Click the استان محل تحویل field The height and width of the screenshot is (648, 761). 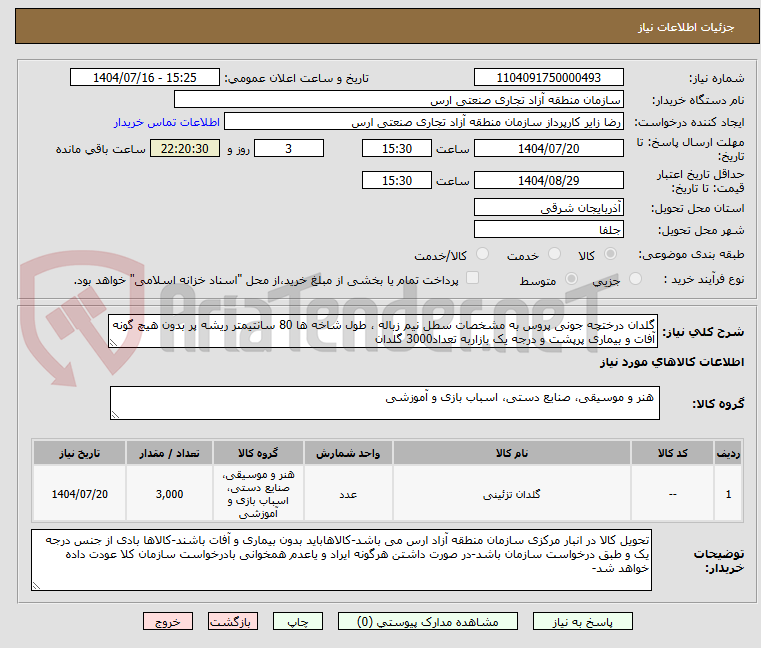[548, 207]
